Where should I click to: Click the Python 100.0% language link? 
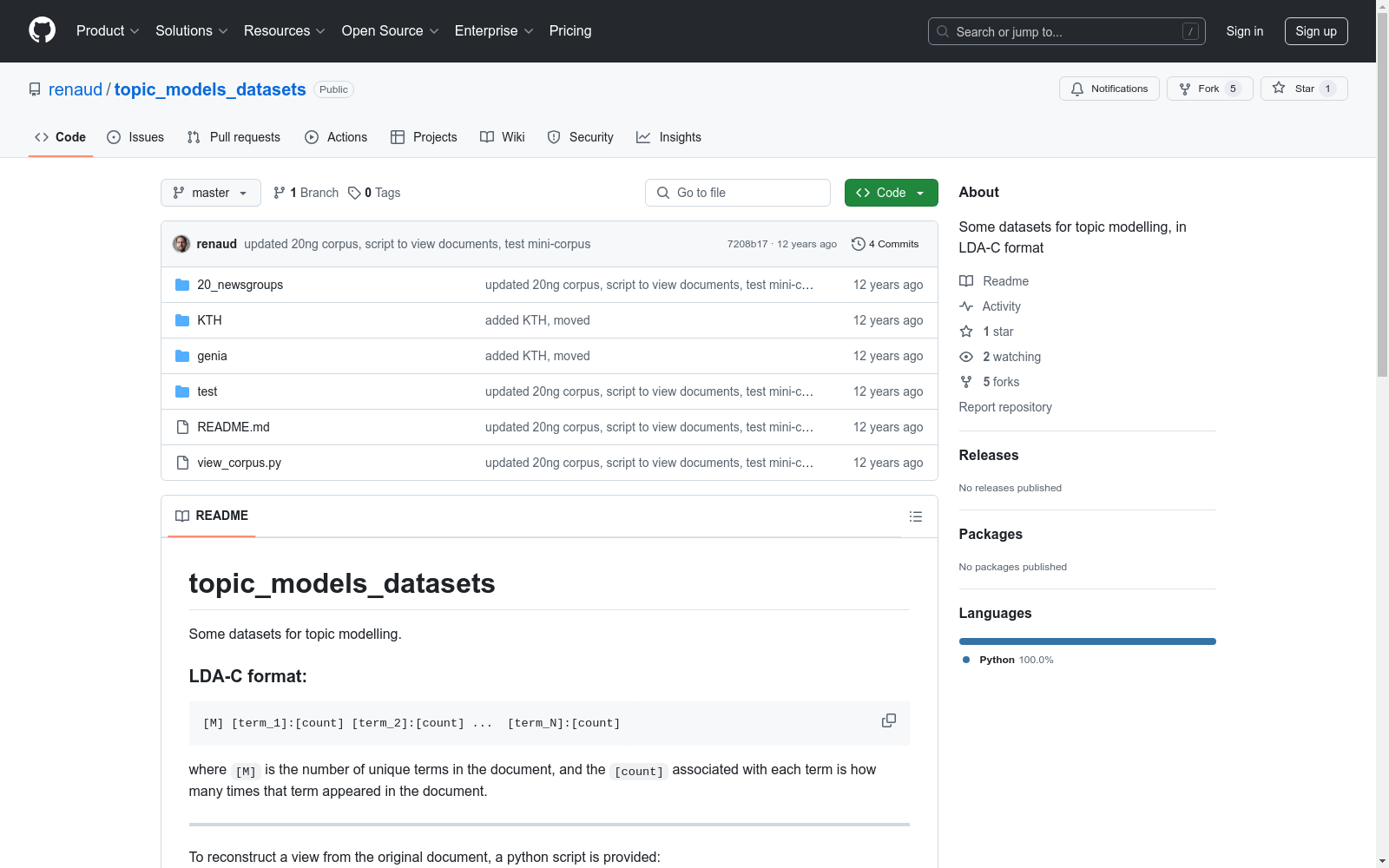tap(1008, 660)
